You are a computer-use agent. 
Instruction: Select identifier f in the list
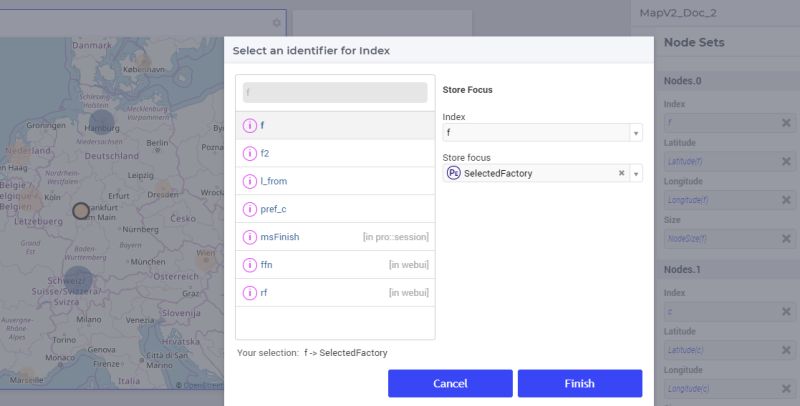pyautogui.click(x=335, y=125)
